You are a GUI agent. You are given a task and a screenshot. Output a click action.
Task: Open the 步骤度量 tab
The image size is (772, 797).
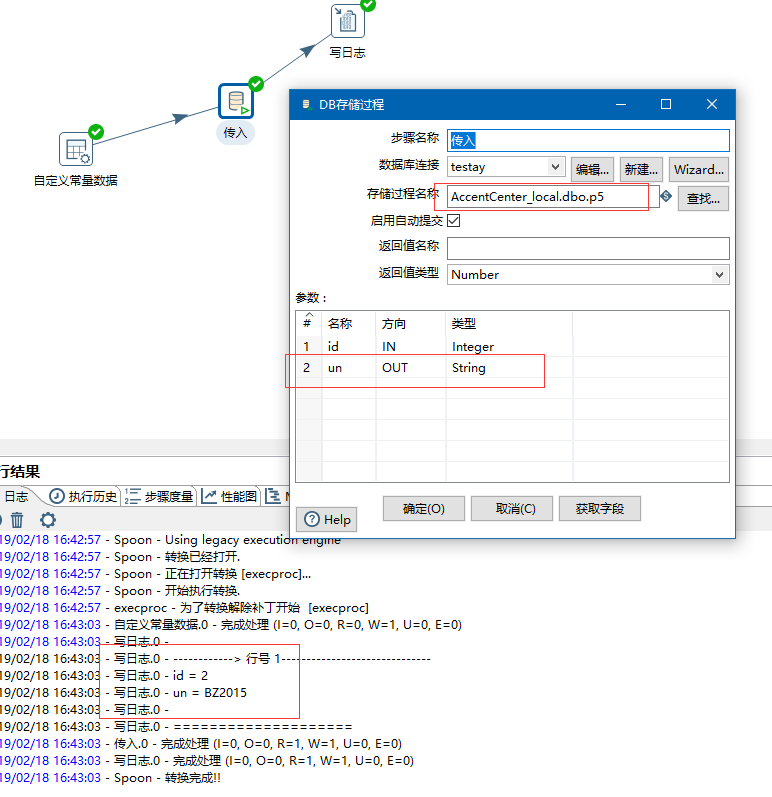pyautogui.click(x=159, y=496)
